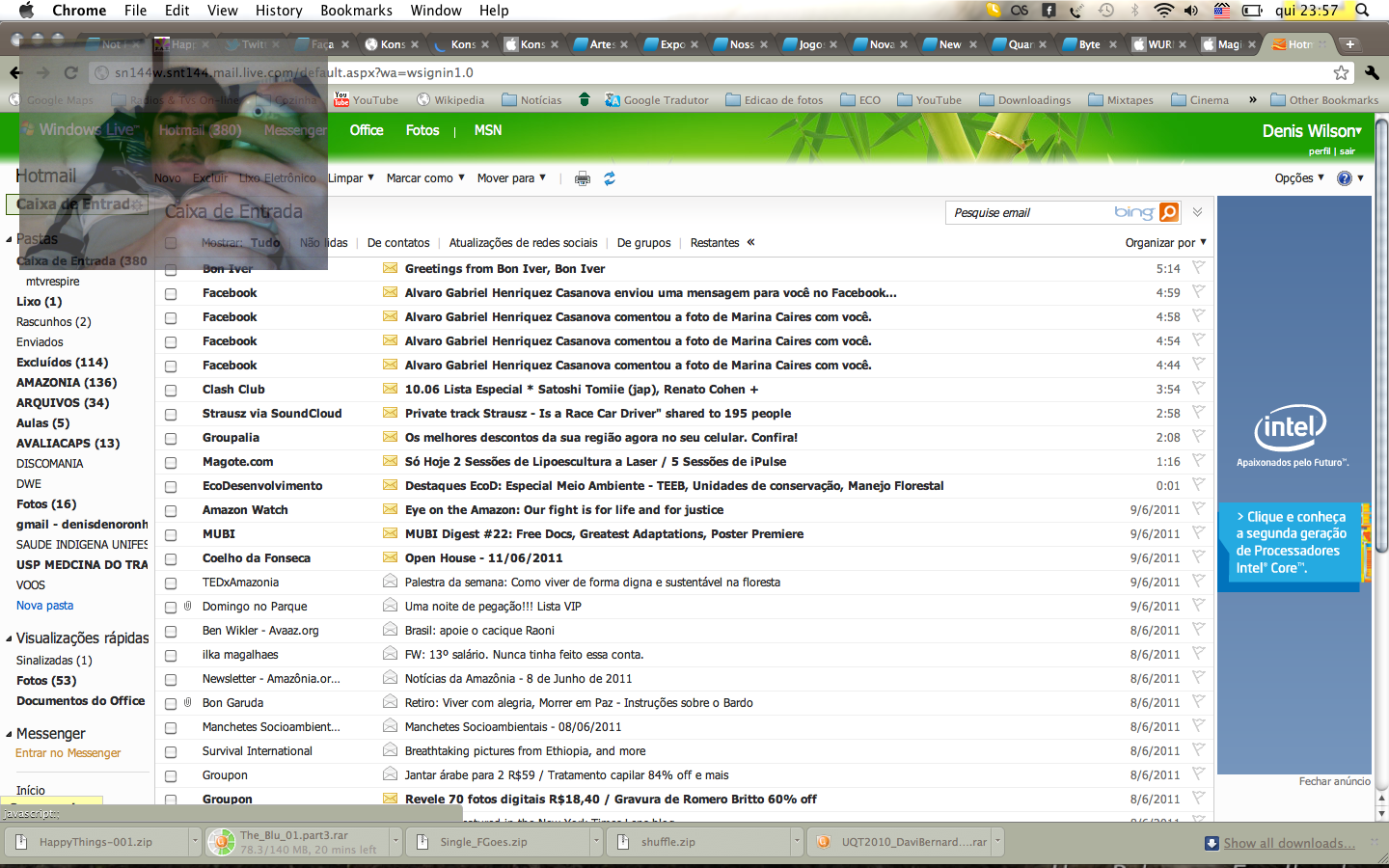Flag the Survival International email
The image size is (1389, 868).
1198,750
